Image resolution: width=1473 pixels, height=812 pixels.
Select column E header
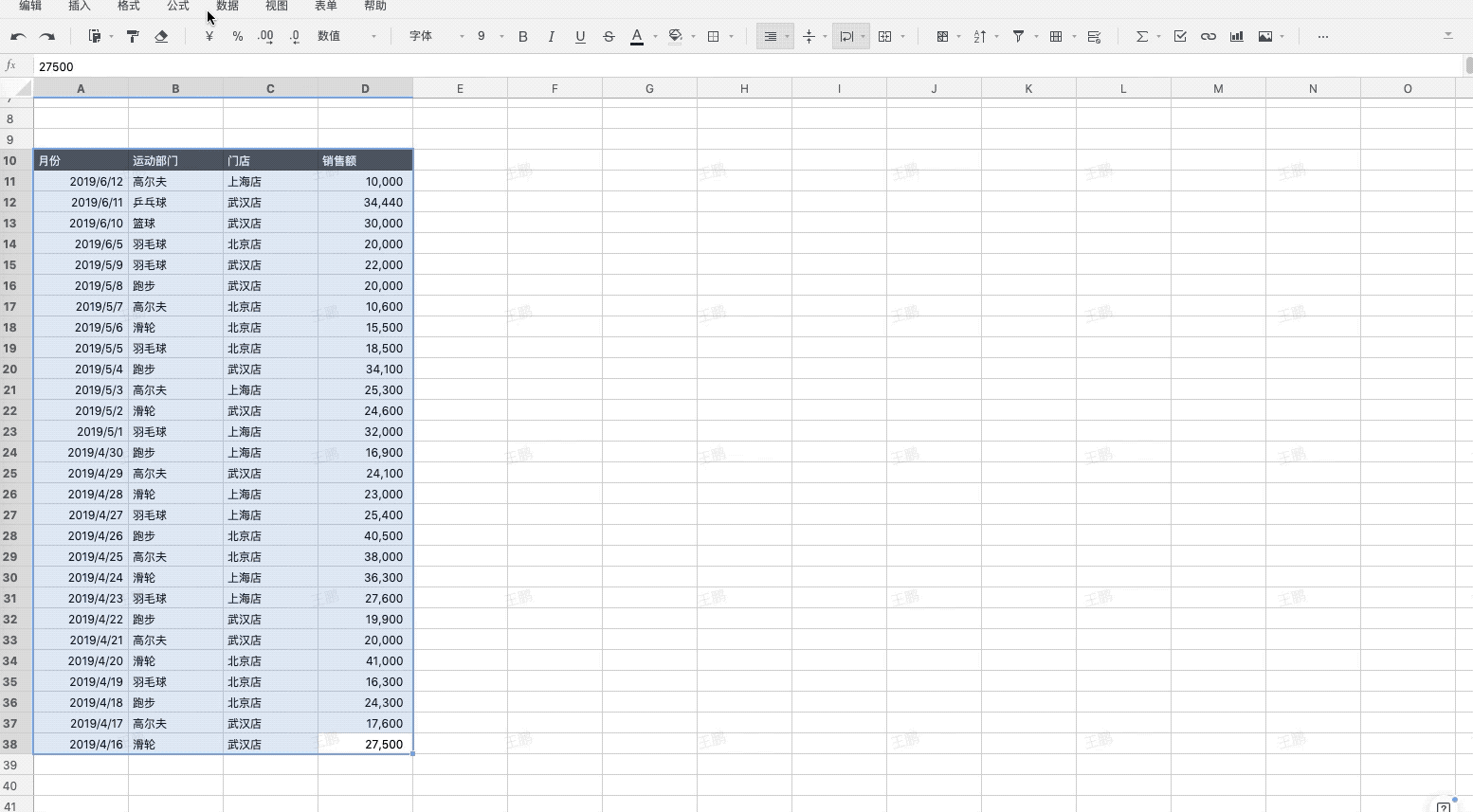(x=460, y=88)
